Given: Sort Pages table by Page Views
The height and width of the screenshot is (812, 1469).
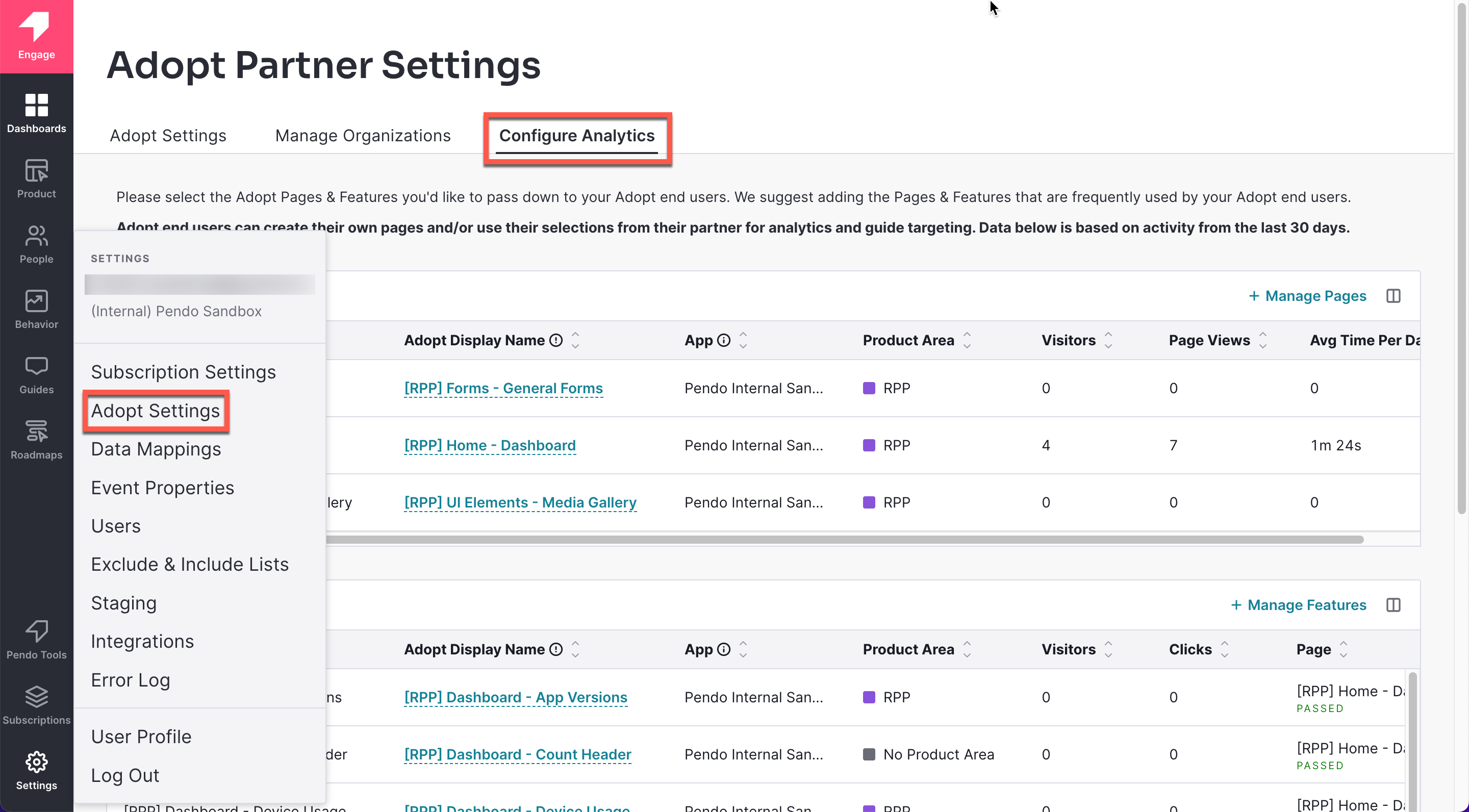Looking at the screenshot, I should 1262,340.
